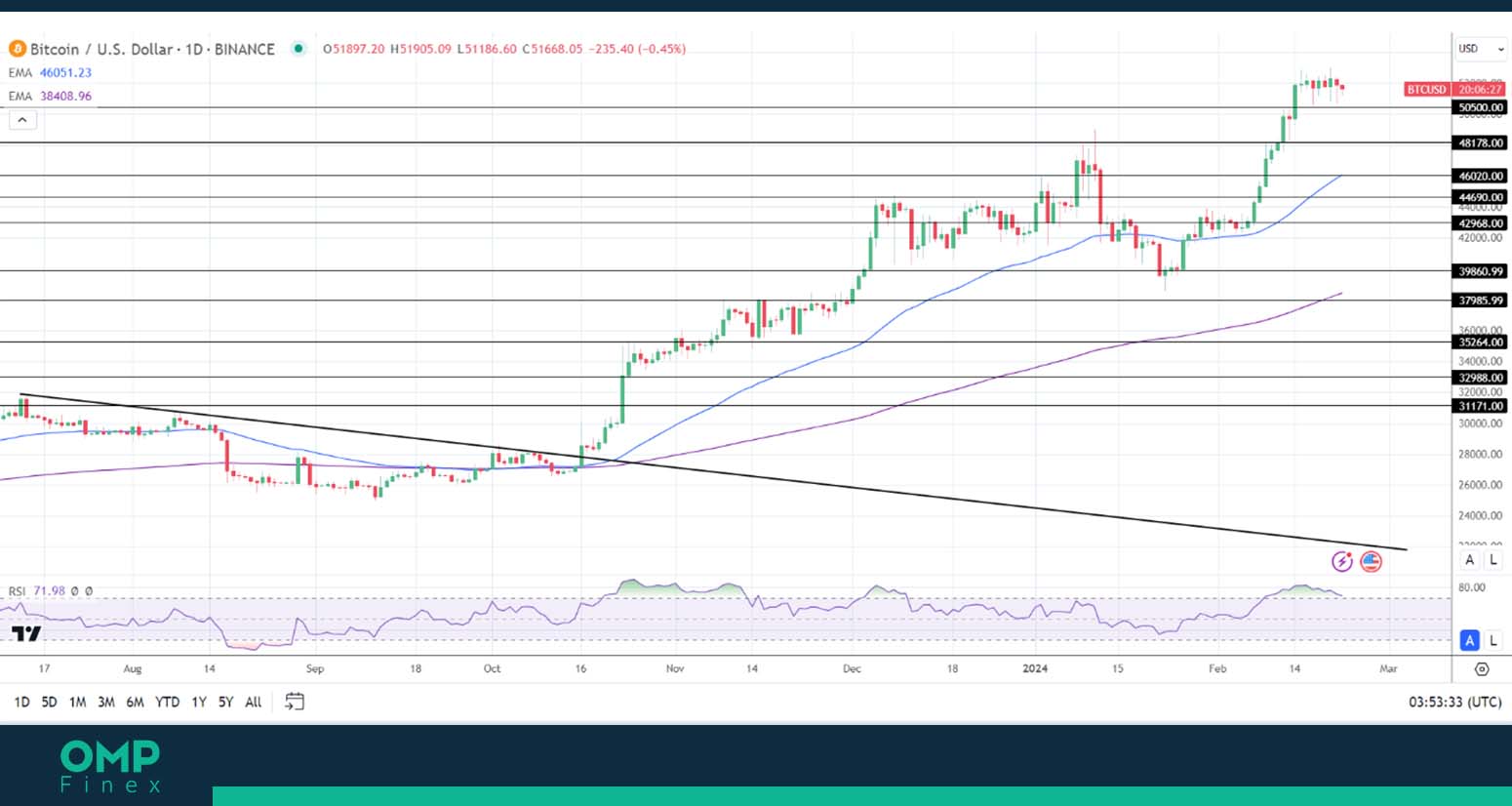Image resolution: width=1512 pixels, height=806 pixels.
Task: Click the 39860.99 price level label
Action: click(1481, 271)
